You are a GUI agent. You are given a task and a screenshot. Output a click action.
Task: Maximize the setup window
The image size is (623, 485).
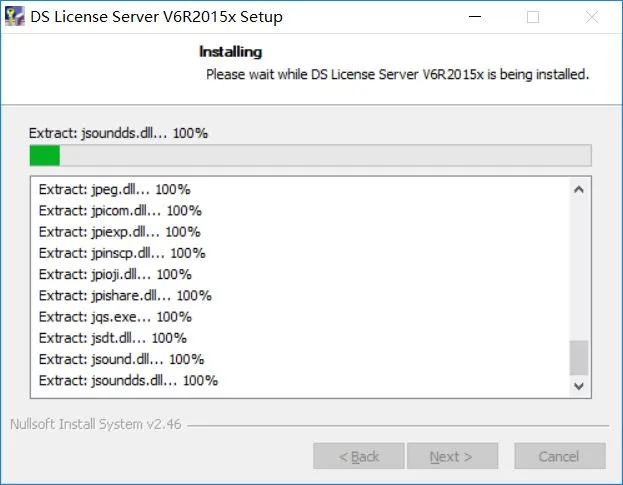click(x=533, y=17)
